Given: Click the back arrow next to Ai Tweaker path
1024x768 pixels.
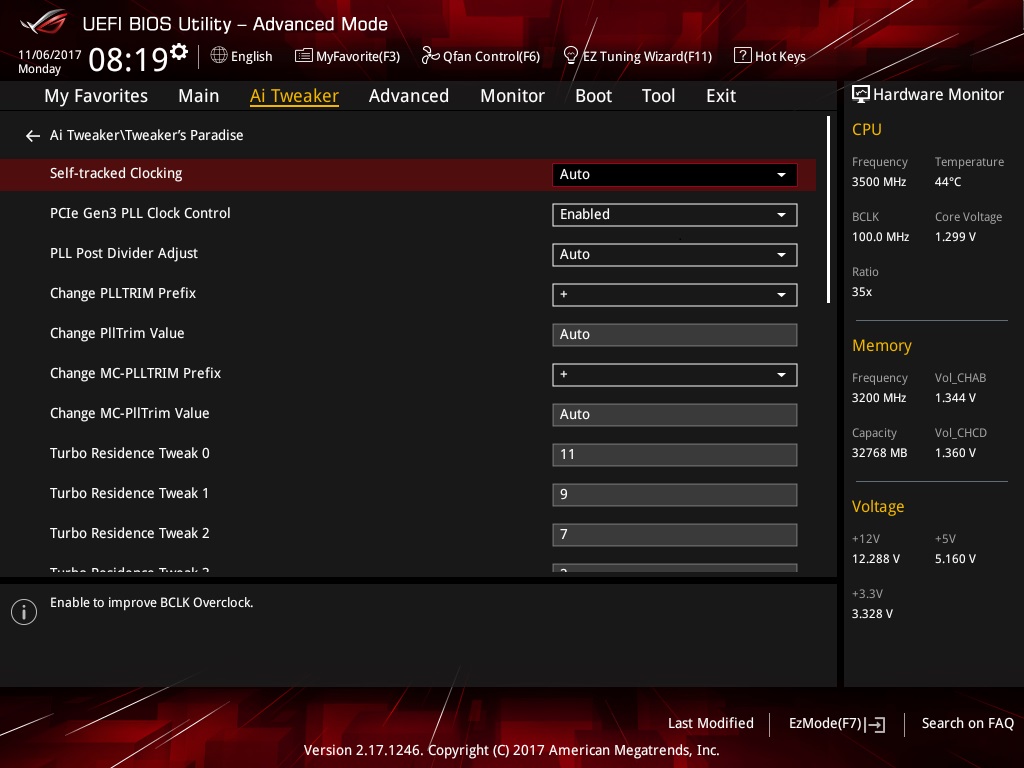Looking at the screenshot, I should 33,136.
